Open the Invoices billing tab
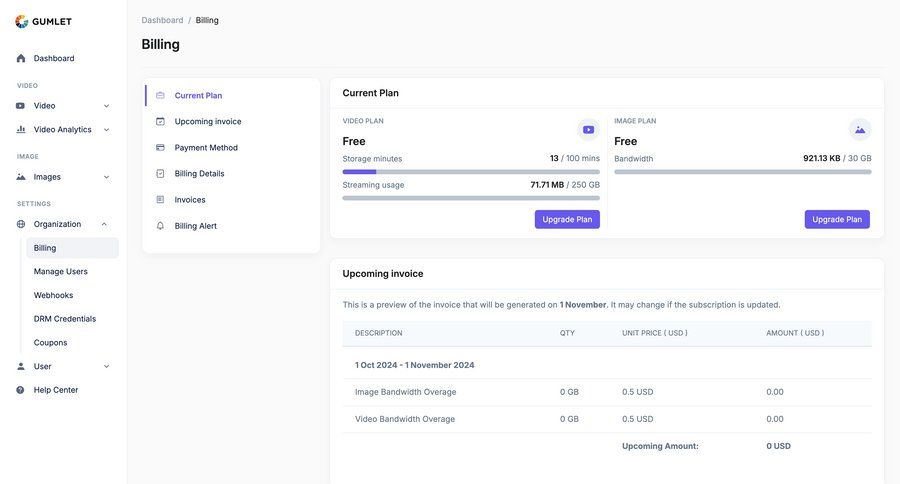Image resolution: width=900 pixels, height=484 pixels. (190, 200)
